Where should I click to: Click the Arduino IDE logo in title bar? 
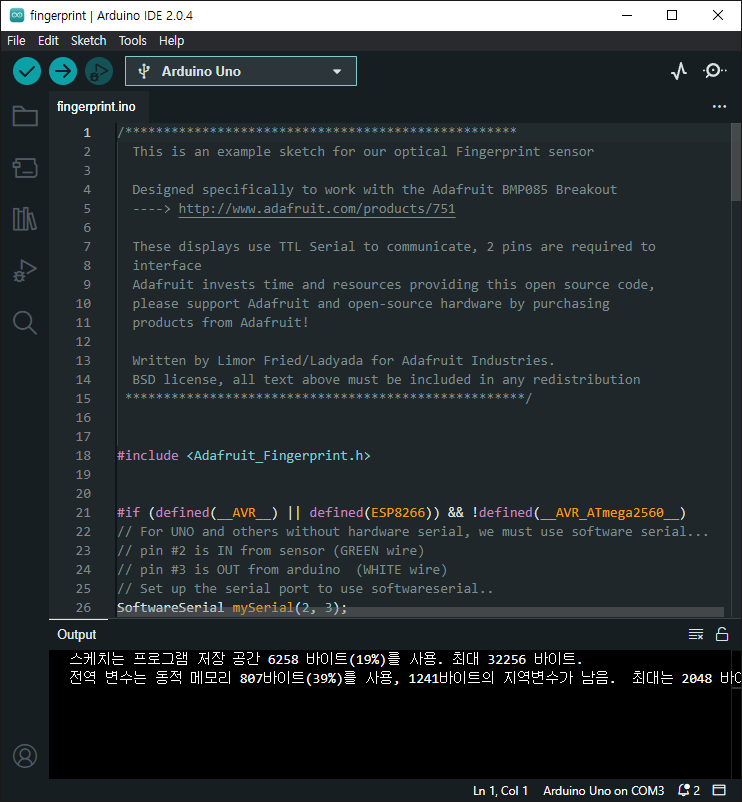click(x=16, y=15)
